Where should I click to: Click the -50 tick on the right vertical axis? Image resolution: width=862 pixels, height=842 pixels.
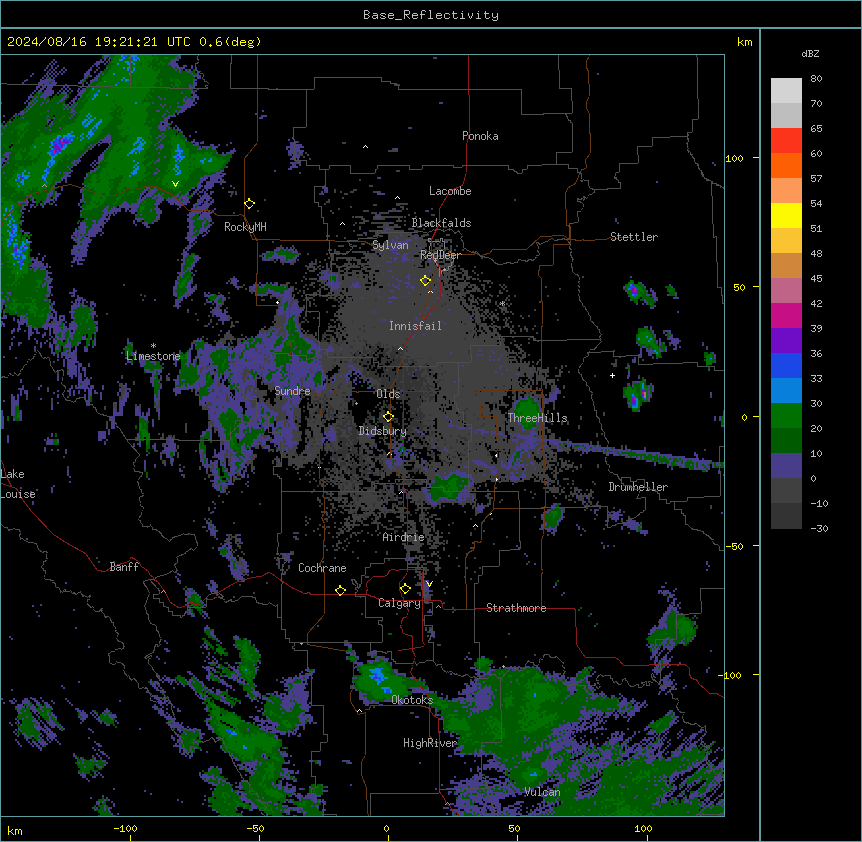[734, 546]
